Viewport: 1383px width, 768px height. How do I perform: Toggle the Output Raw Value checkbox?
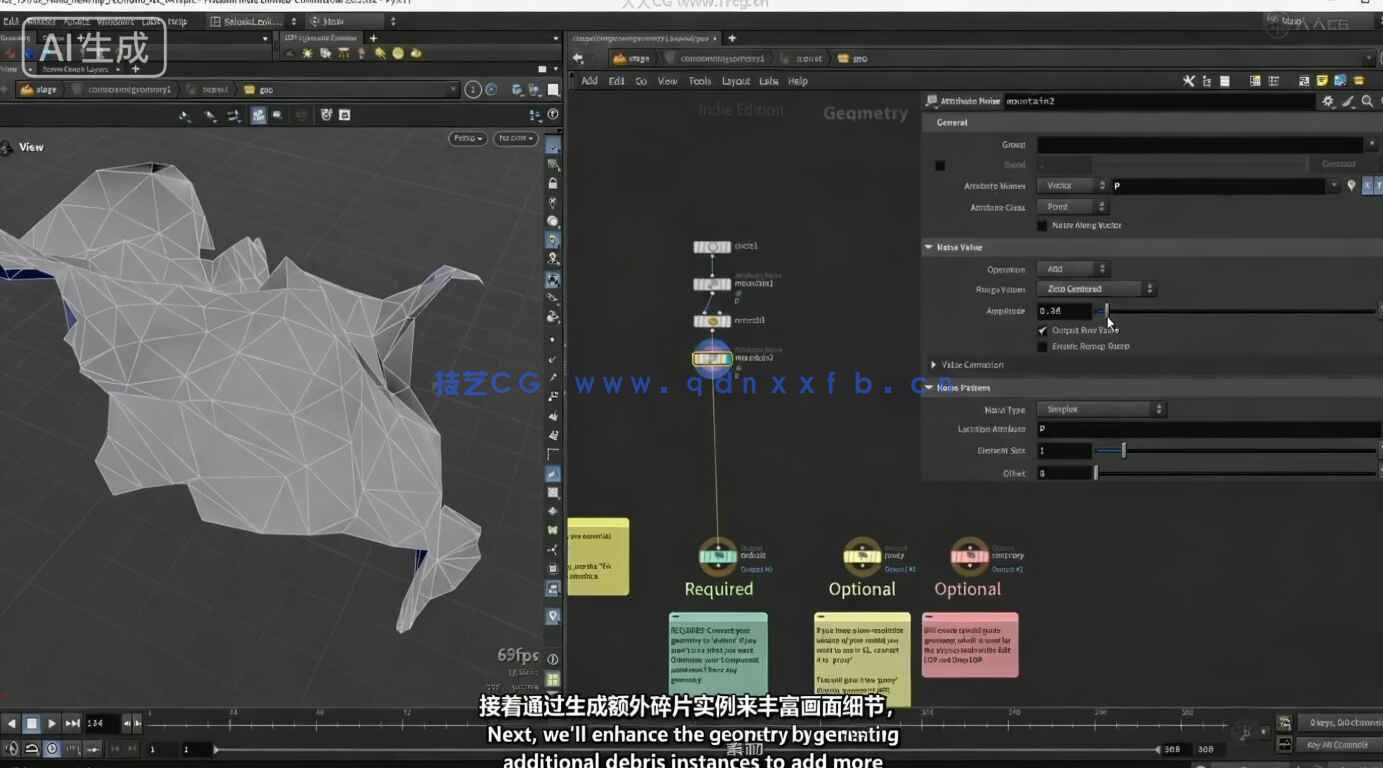tap(1043, 330)
